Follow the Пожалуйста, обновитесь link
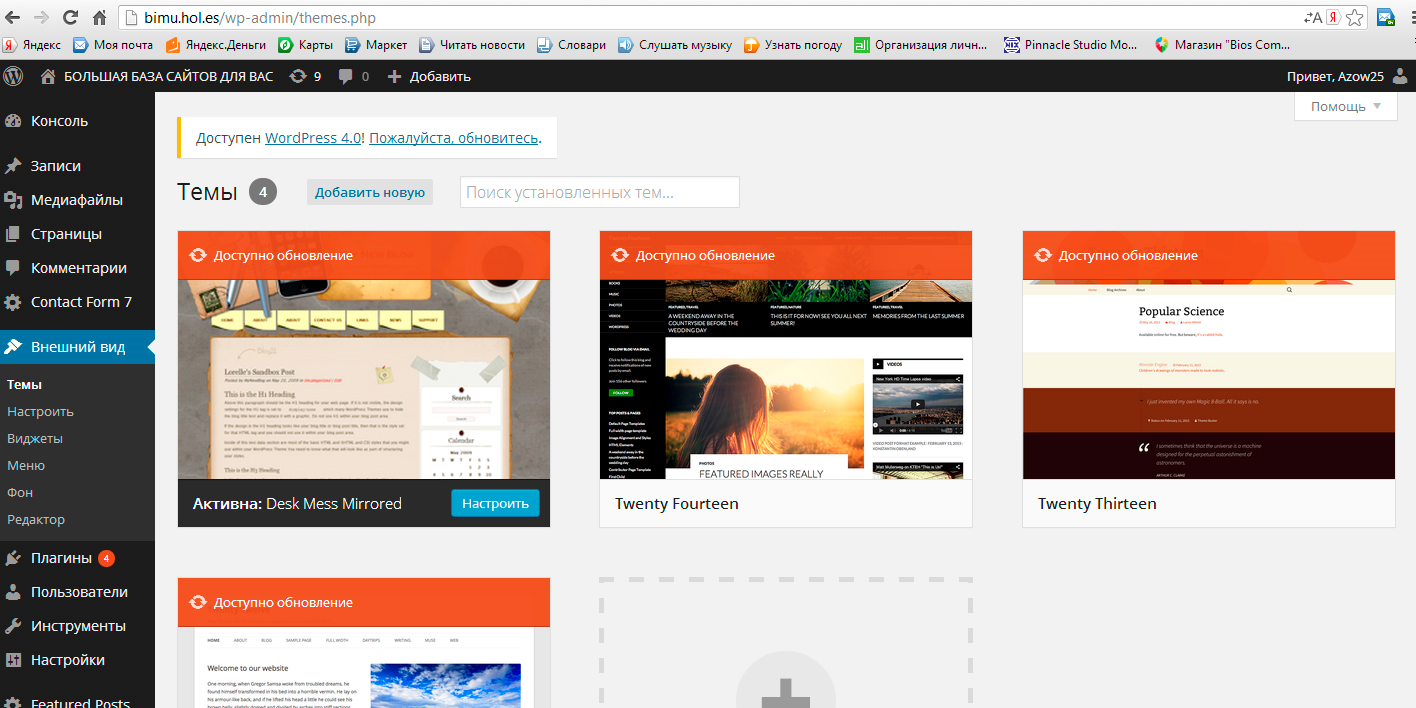Viewport: 1416px width, 708px height. click(454, 138)
